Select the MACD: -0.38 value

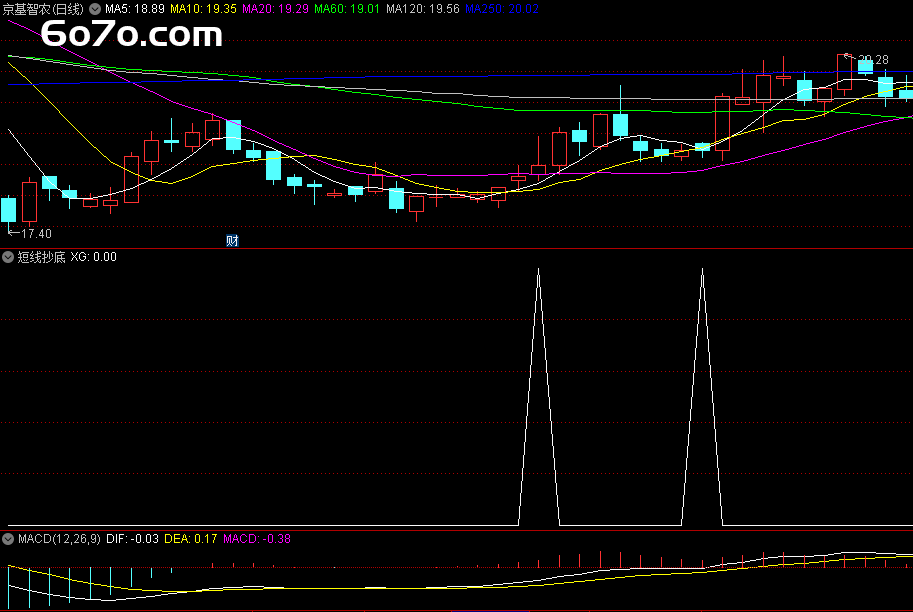pyautogui.click(x=257, y=539)
